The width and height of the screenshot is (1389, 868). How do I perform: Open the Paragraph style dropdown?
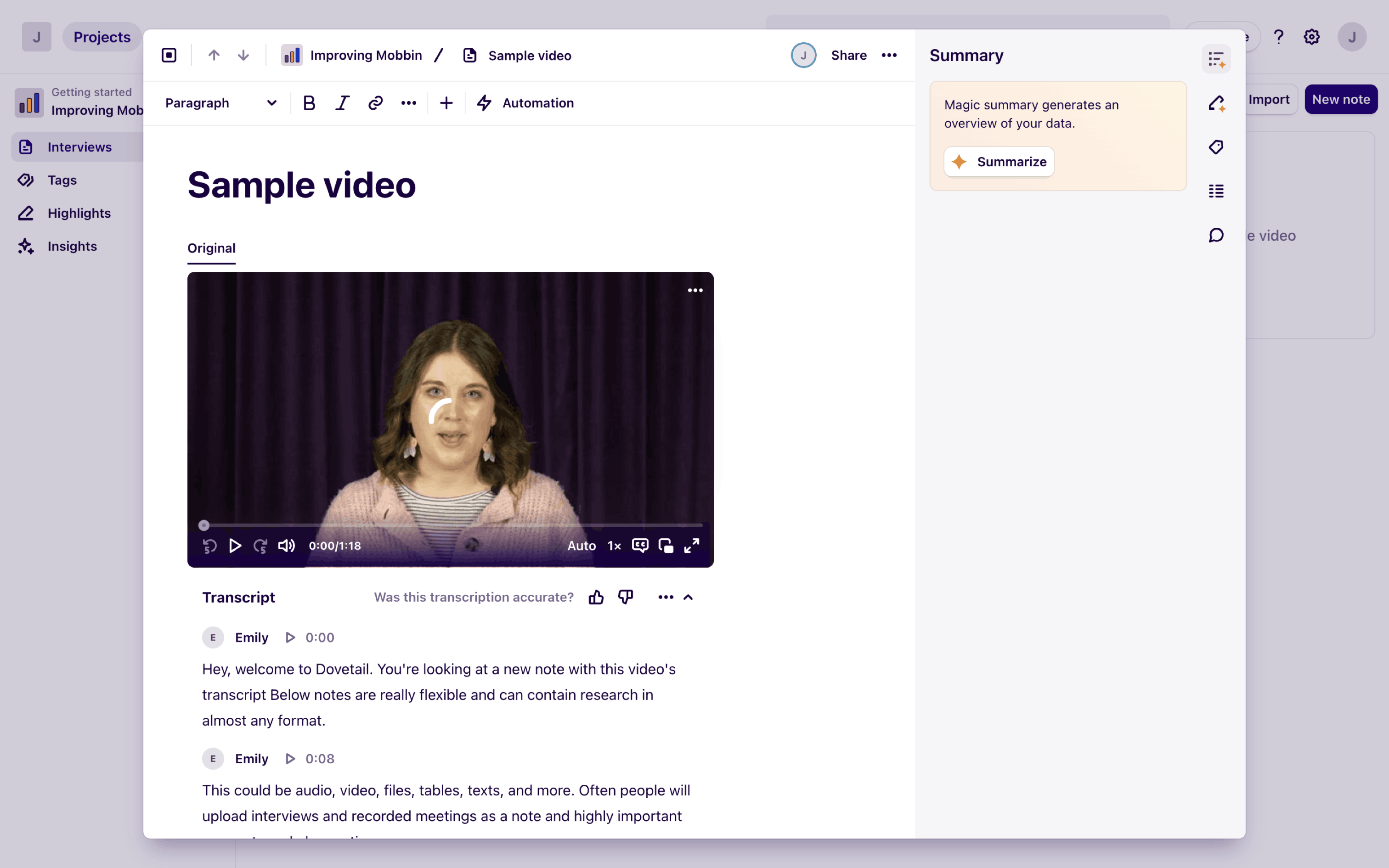(x=221, y=103)
